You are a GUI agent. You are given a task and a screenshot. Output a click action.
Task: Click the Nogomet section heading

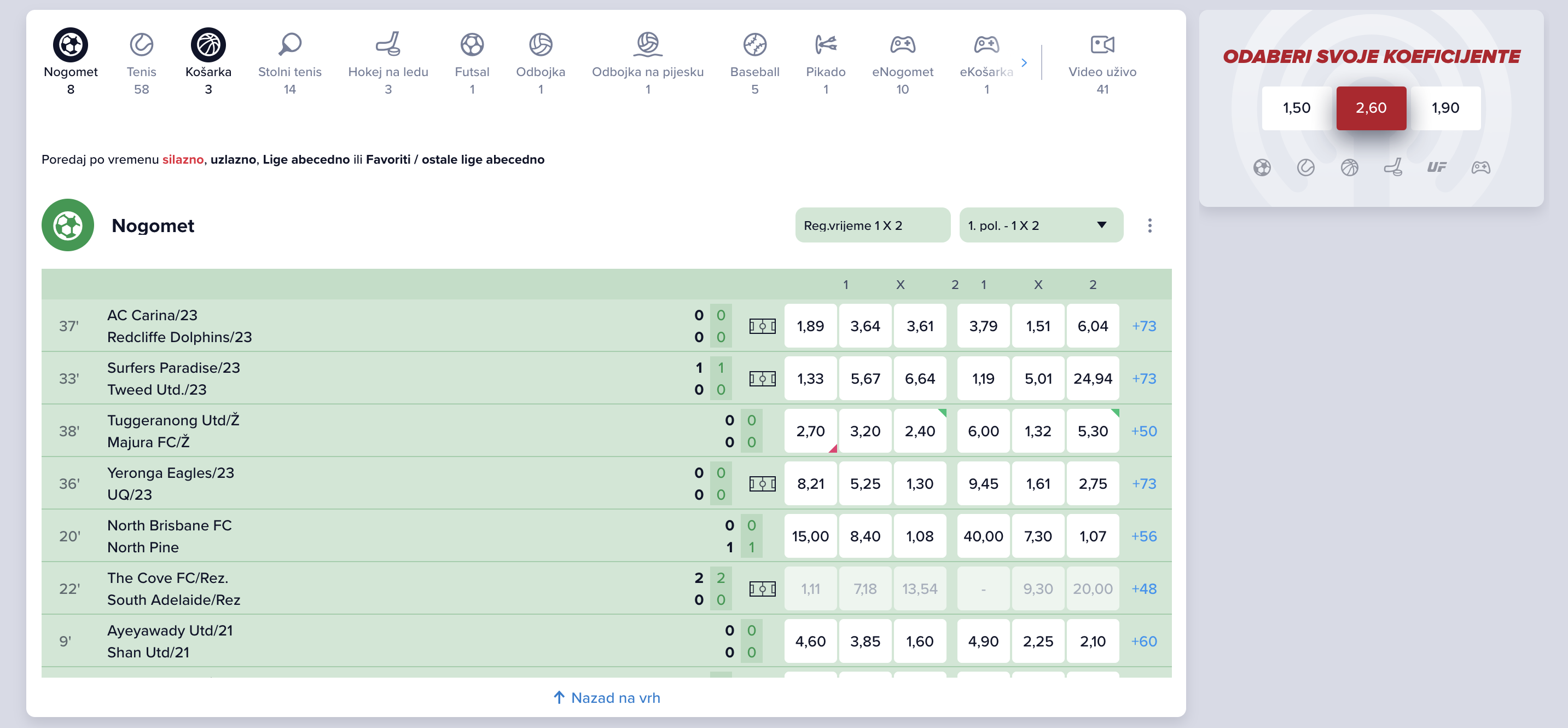pyautogui.click(x=153, y=226)
